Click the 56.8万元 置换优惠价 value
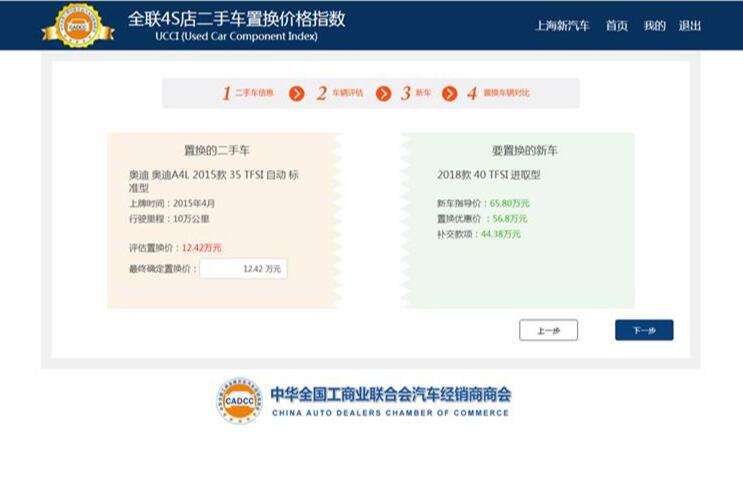This screenshot has width=743, height=496. pyautogui.click(x=509, y=218)
